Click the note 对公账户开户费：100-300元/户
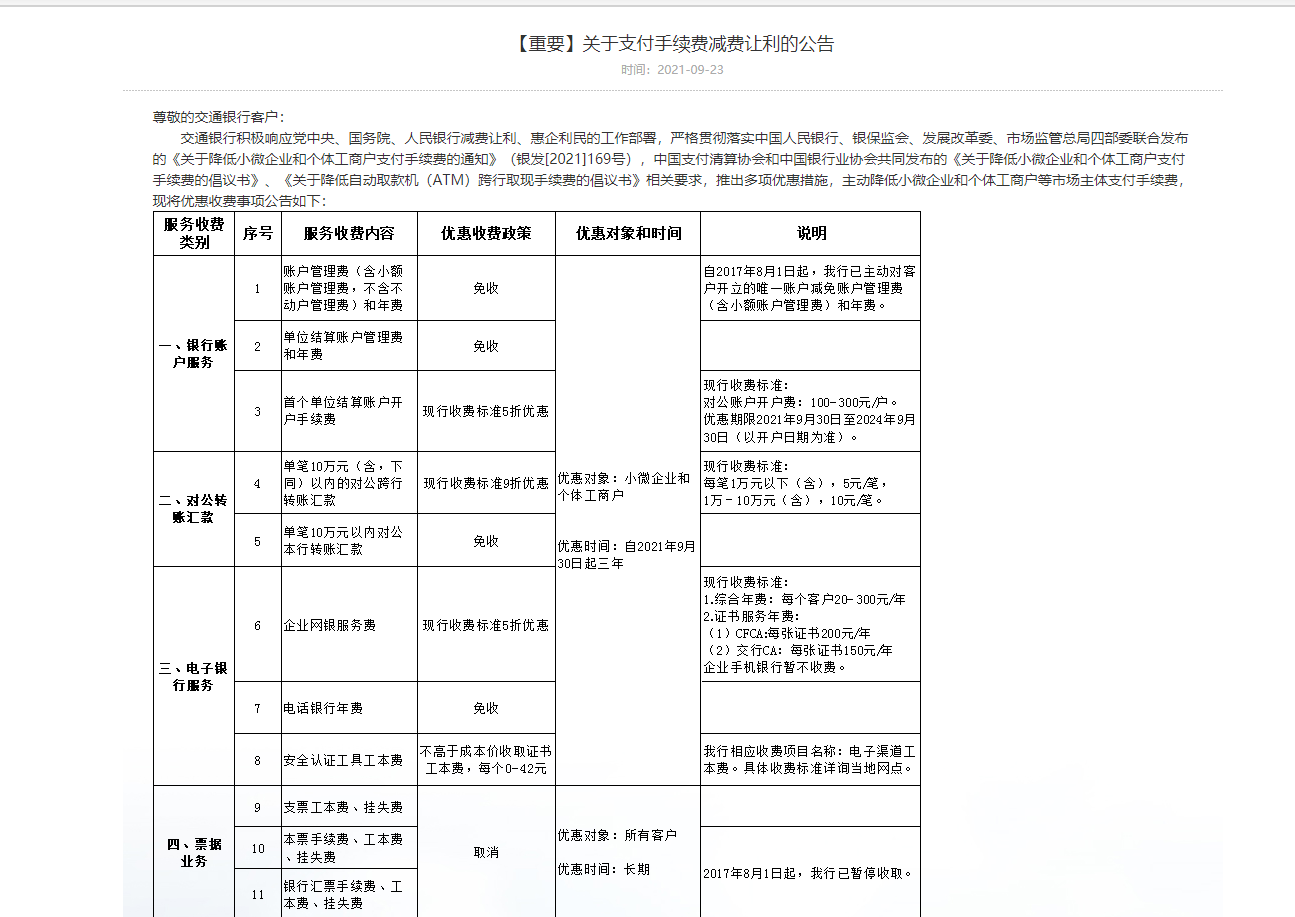Image resolution: width=1295 pixels, height=917 pixels. pyautogui.click(x=801, y=402)
